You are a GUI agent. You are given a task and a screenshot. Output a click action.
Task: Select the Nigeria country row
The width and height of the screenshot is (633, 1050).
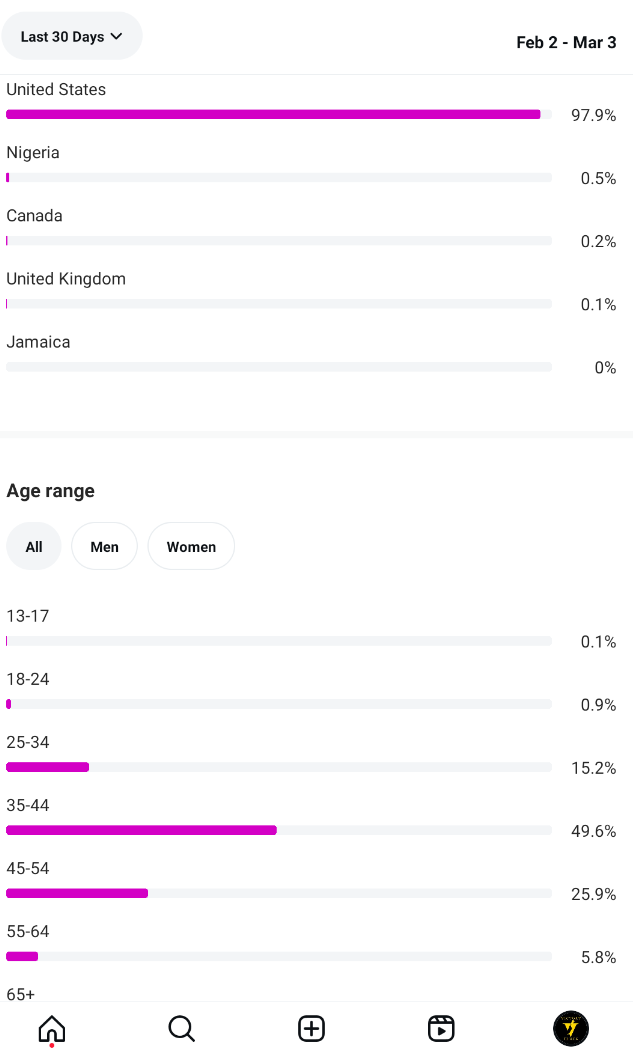tap(311, 165)
